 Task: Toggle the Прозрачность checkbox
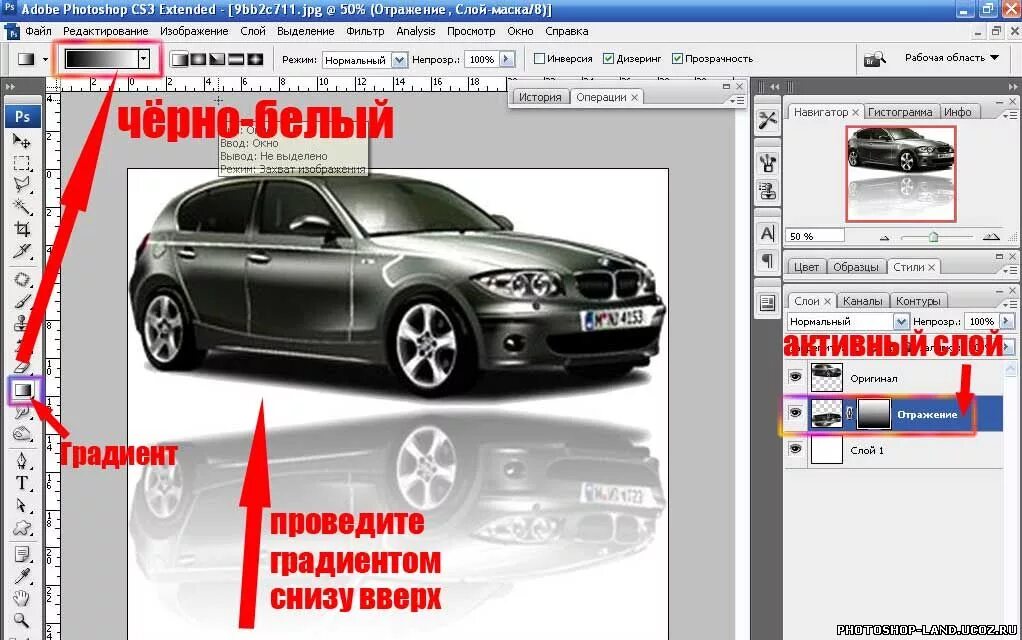pos(677,59)
